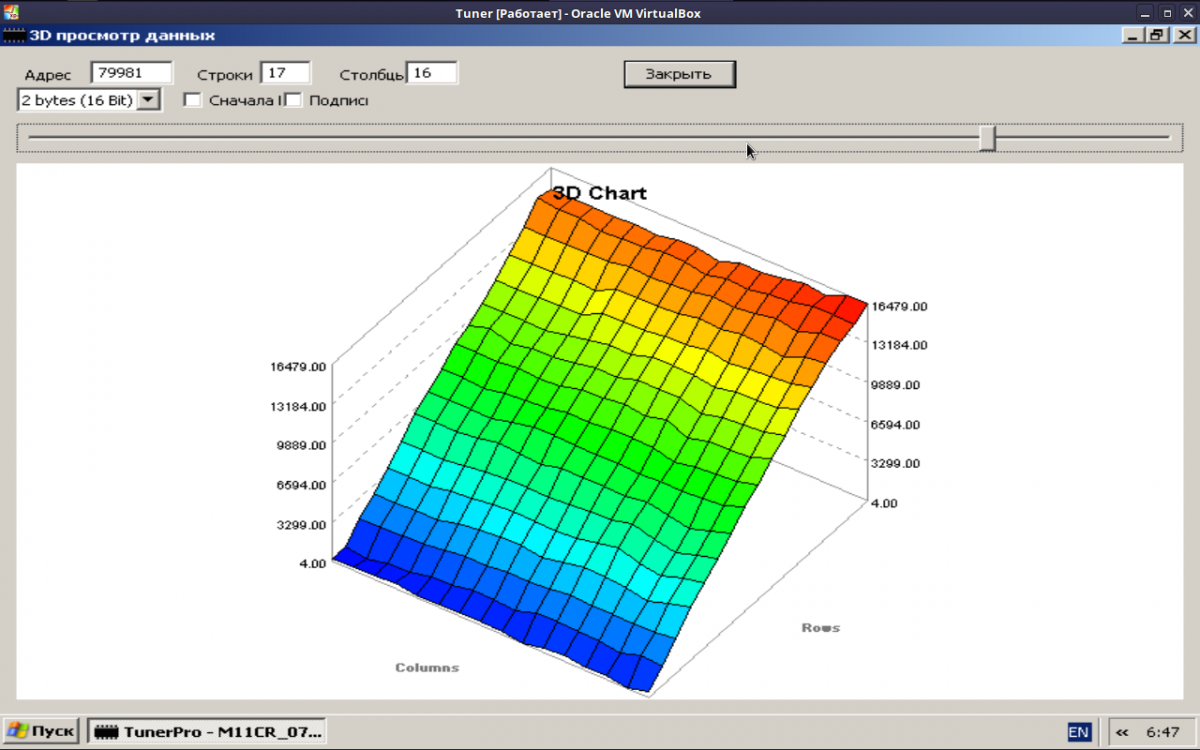Open the "2 bytes (16 Bit)" data size dropdown
This screenshot has height=750, width=1200.
[x=147, y=100]
